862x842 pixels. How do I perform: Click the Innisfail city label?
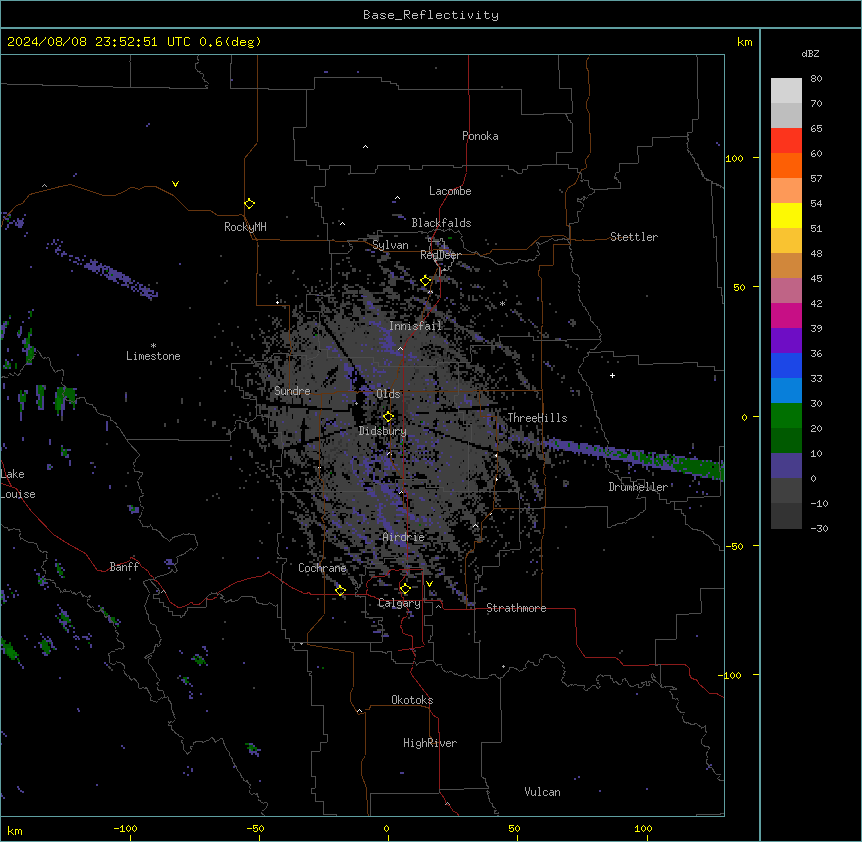[x=415, y=326]
